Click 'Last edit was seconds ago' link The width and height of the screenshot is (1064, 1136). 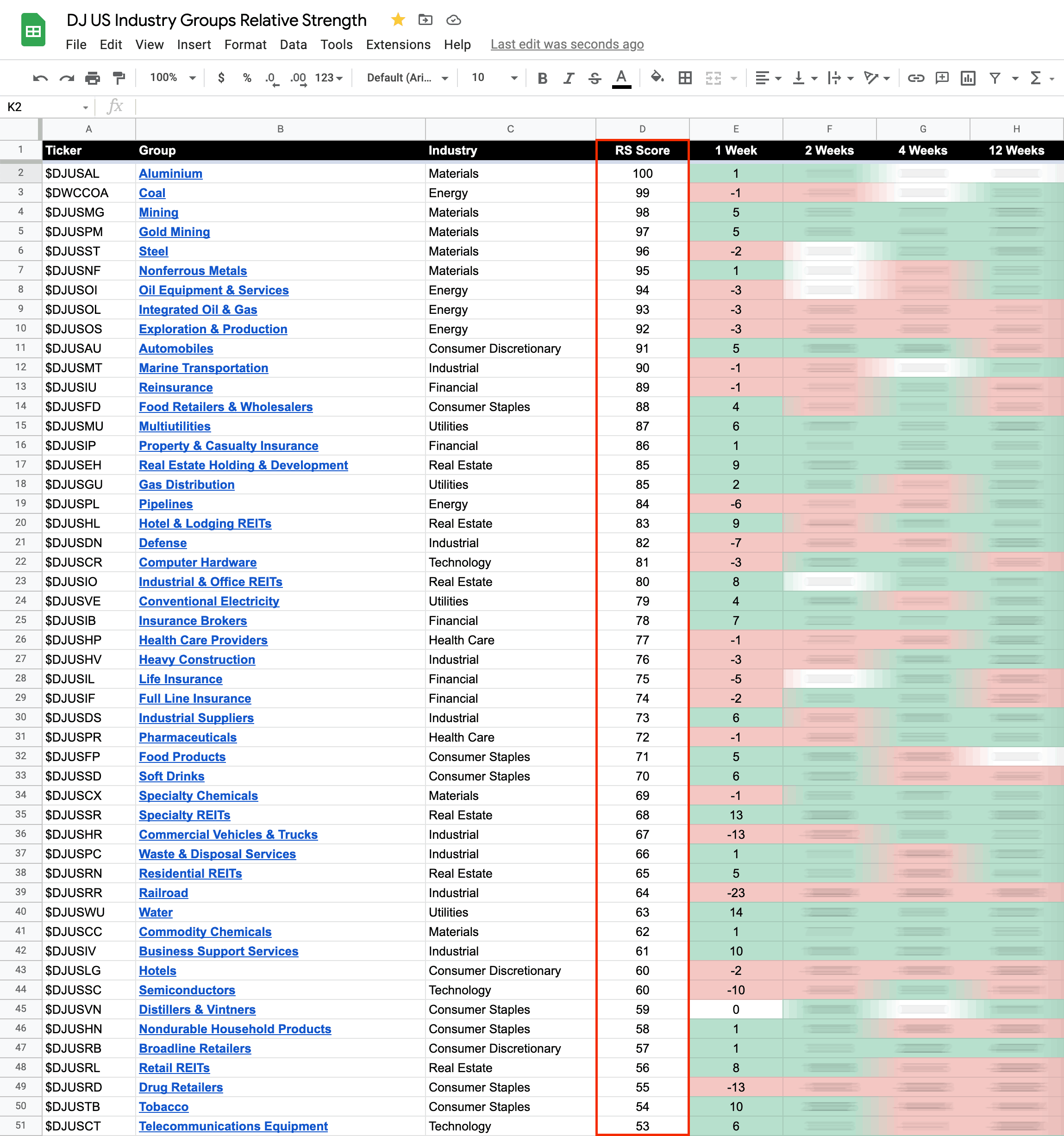tap(567, 44)
